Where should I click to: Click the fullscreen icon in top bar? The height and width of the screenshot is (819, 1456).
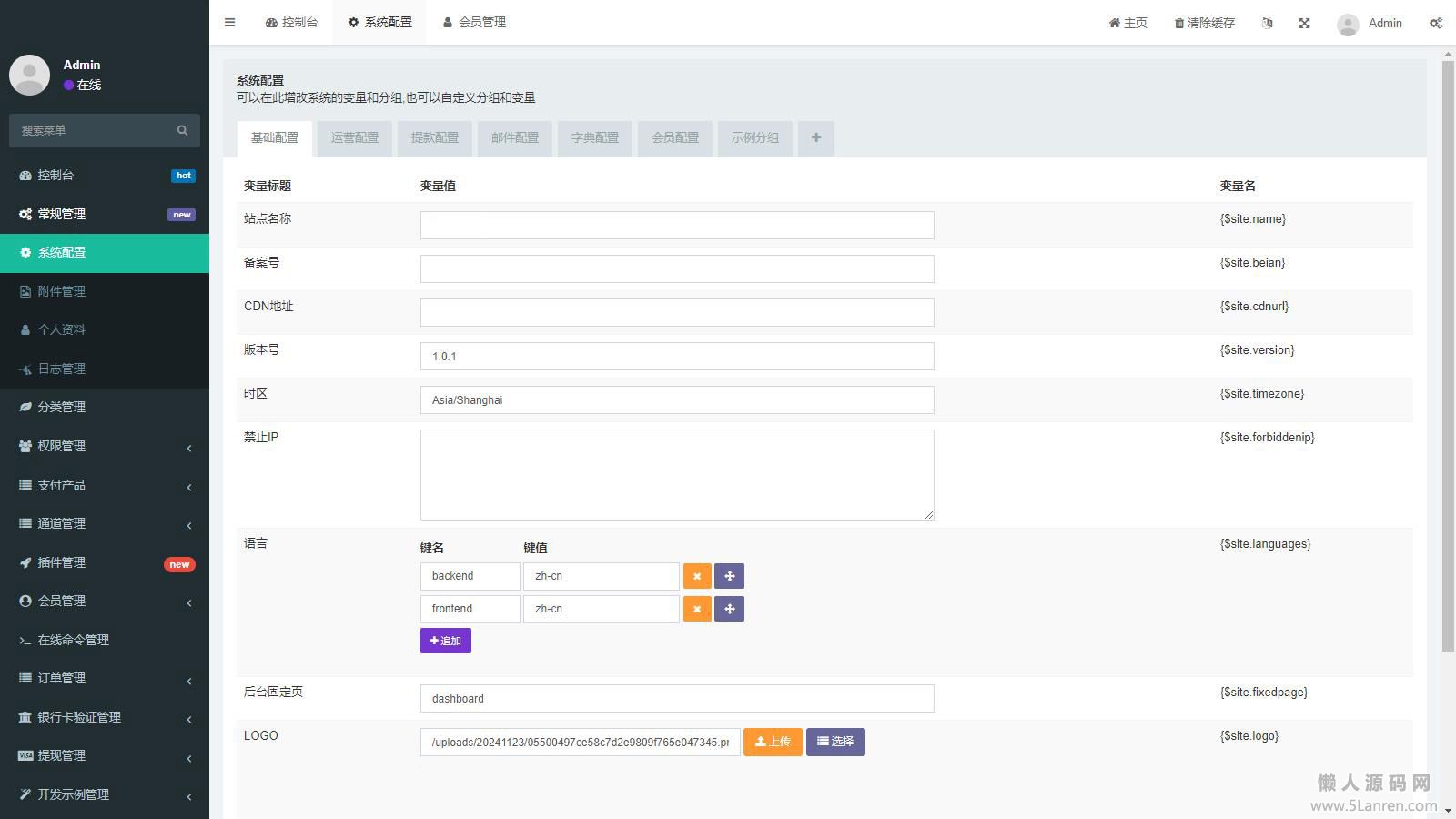pyautogui.click(x=1304, y=24)
